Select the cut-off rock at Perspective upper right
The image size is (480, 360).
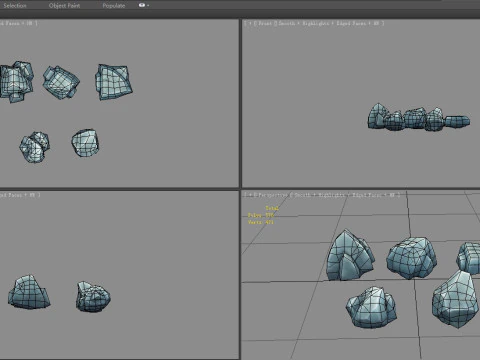468,258
